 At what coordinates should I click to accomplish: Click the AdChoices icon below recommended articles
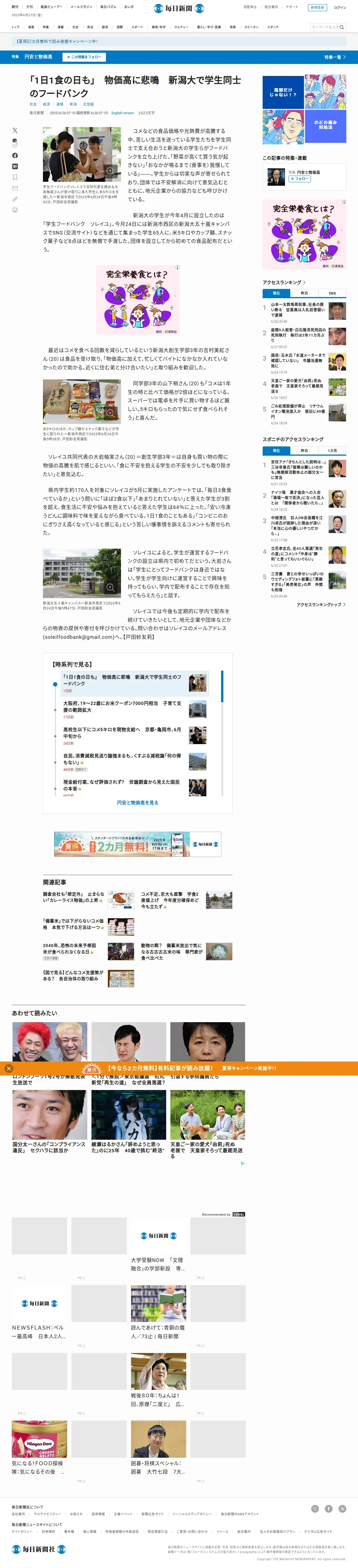pyautogui.click(x=243, y=1163)
